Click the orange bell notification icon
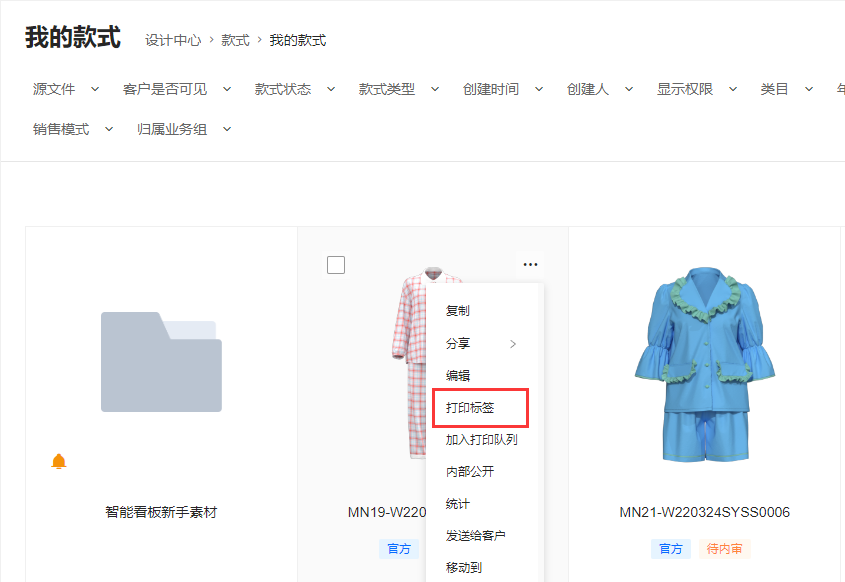Screen dimensions: 845x582 [58, 461]
